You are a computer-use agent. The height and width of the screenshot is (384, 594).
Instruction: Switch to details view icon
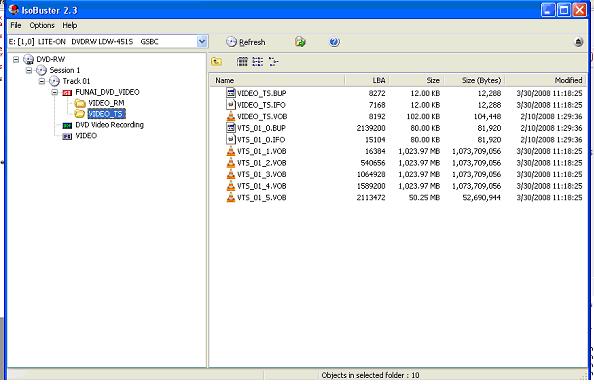(274, 61)
